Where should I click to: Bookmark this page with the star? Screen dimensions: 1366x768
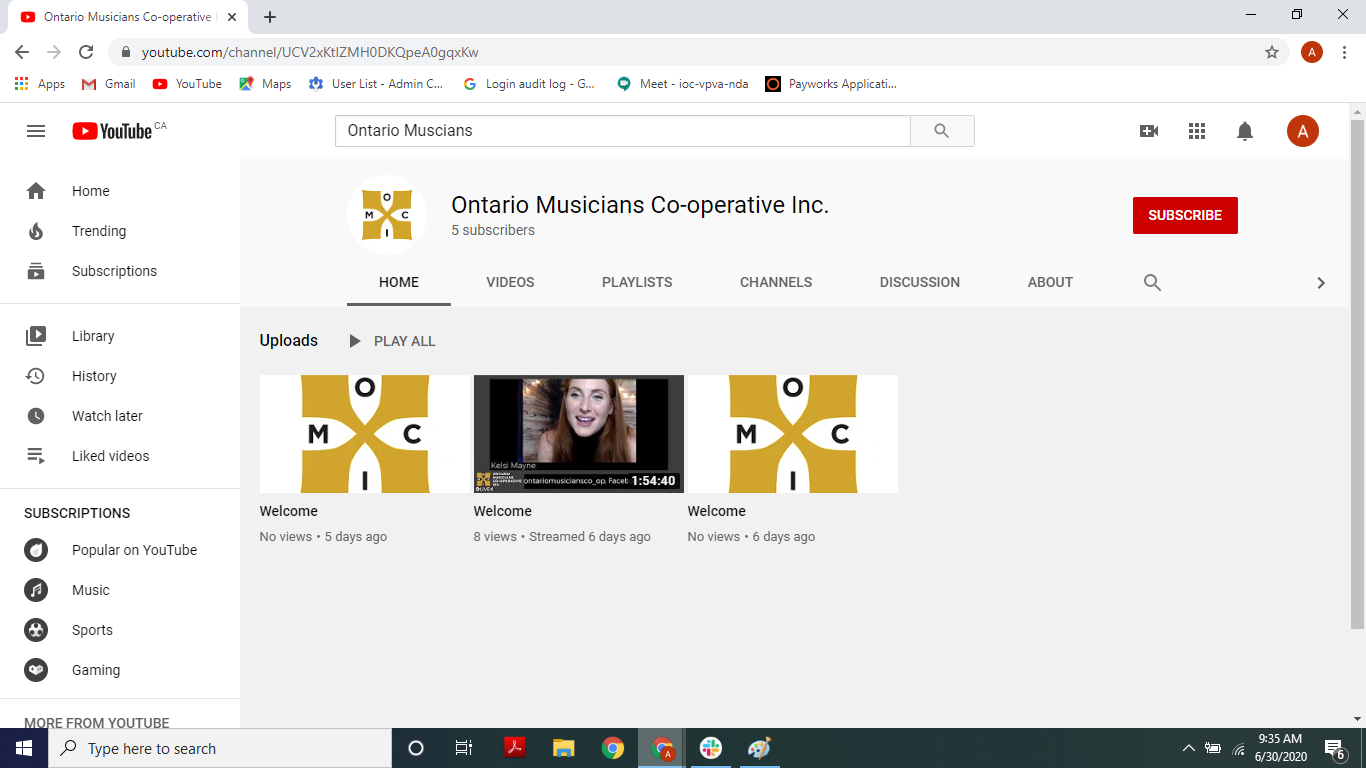pyautogui.click(x=1272, y=52)
